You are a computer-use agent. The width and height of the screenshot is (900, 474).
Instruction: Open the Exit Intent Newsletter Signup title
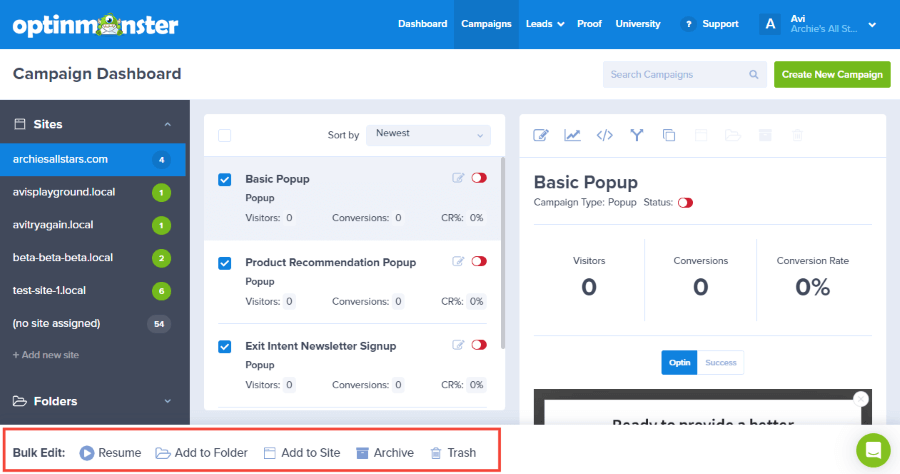[320, 346]
